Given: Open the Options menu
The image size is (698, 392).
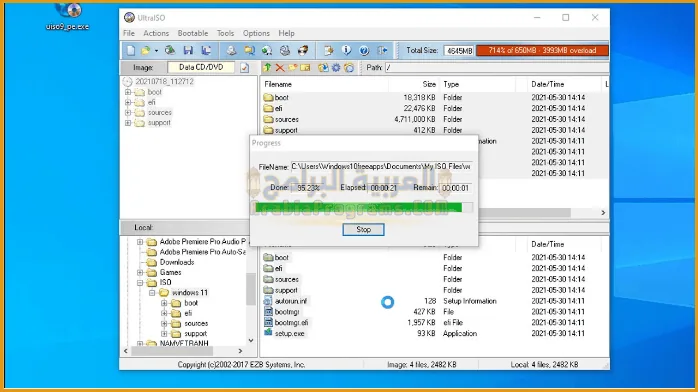Looking at the screenshot, I should (256, 33).
